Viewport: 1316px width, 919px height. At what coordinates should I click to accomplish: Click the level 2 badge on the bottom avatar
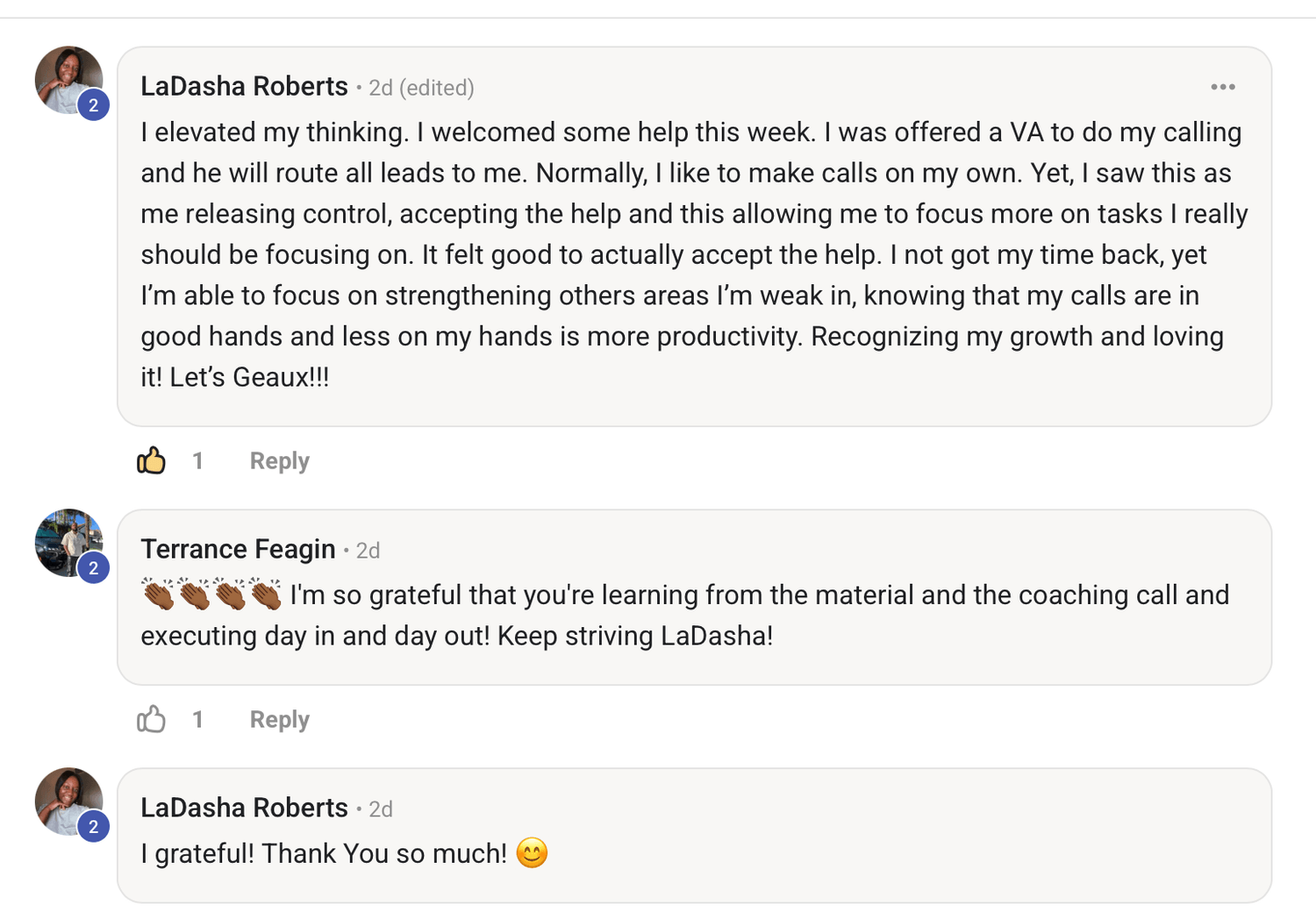point(93,827)
